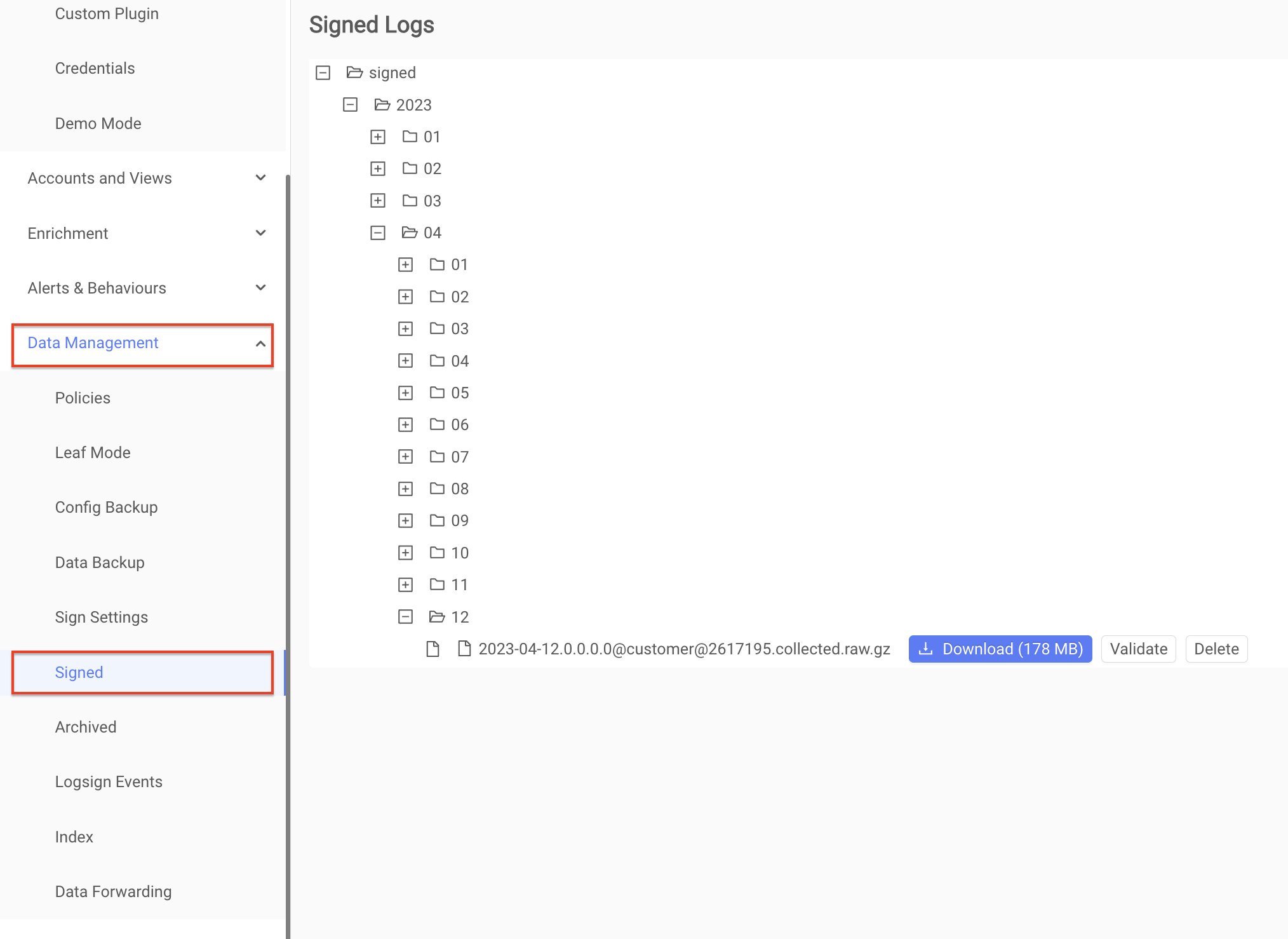
Task: Open Sign Settings page
Action: coord(101,617)
